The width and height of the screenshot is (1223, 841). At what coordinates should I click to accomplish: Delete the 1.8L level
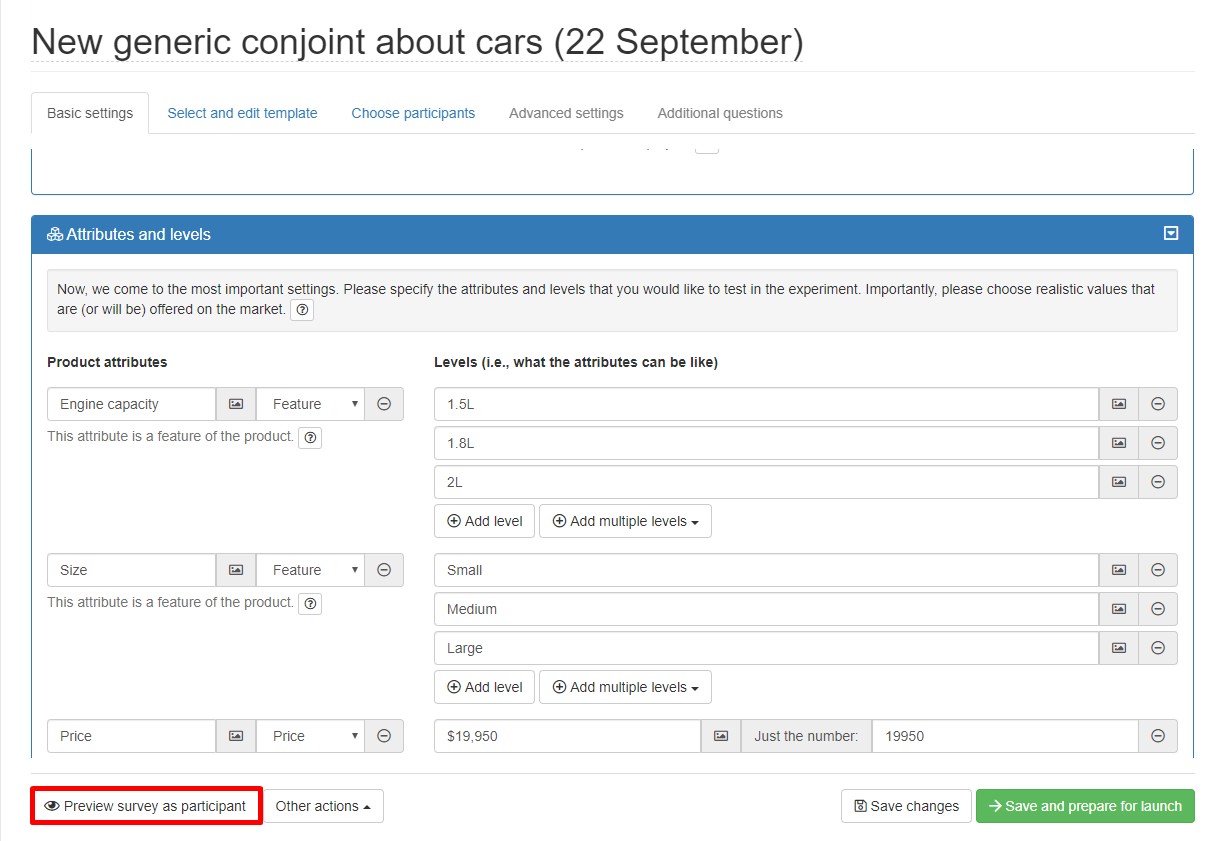click(1158, 443)
